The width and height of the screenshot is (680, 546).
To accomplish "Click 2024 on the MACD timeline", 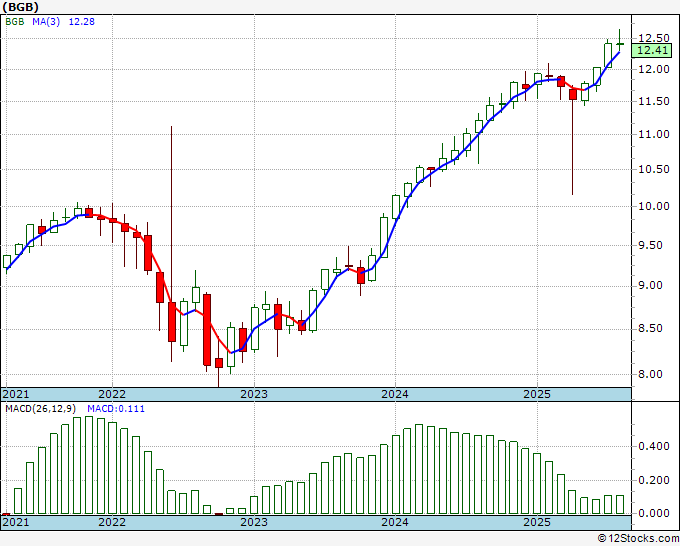I will tap(395, 522).
